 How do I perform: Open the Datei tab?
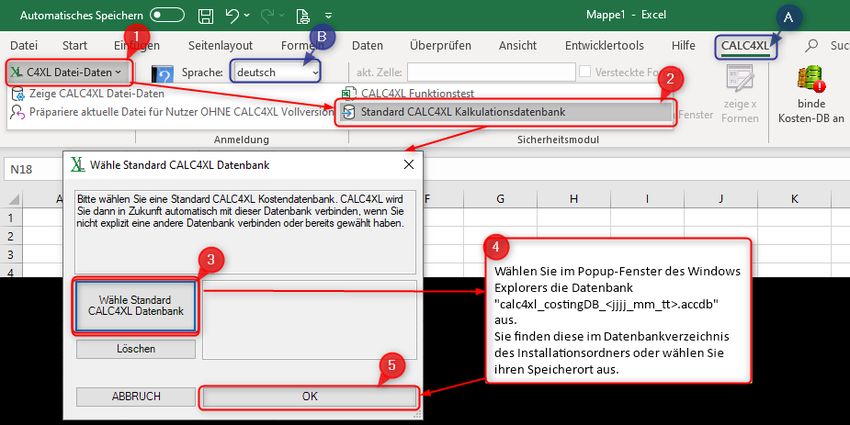pos(24,46)
